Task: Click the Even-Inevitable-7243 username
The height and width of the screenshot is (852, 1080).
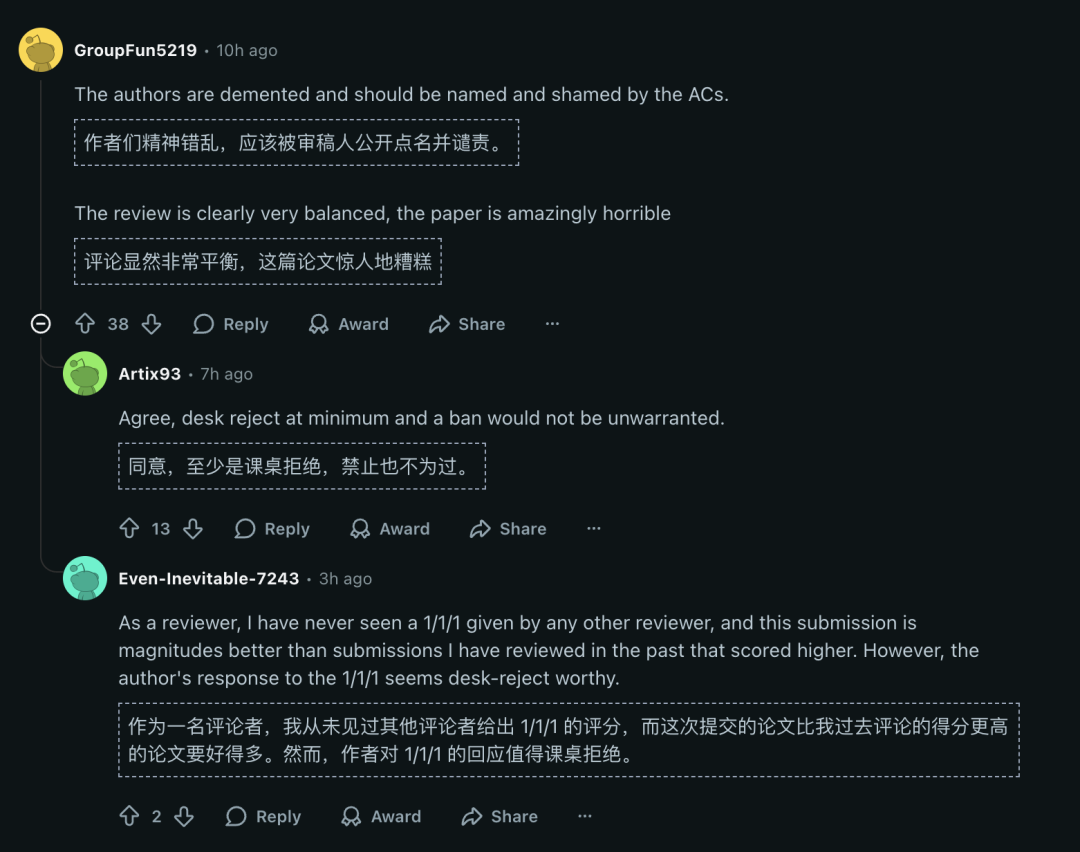Action: [209, 579]
